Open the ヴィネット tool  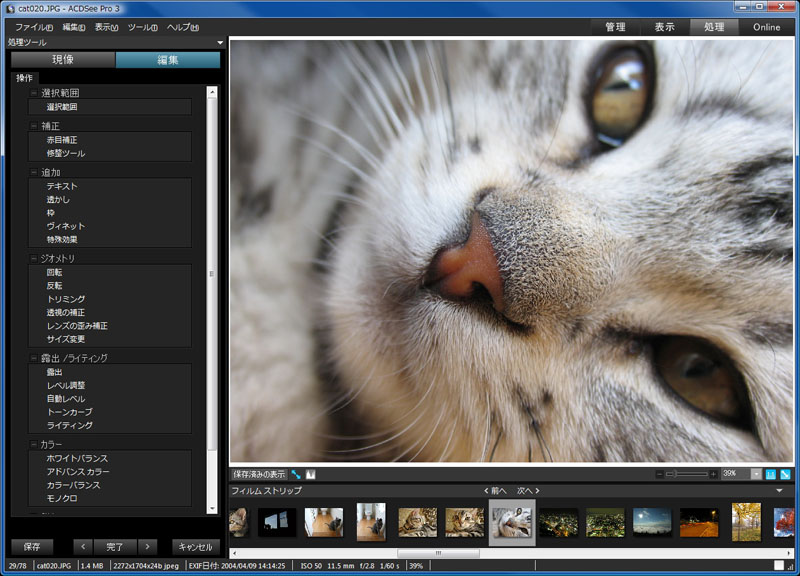[x=66, y=226]
